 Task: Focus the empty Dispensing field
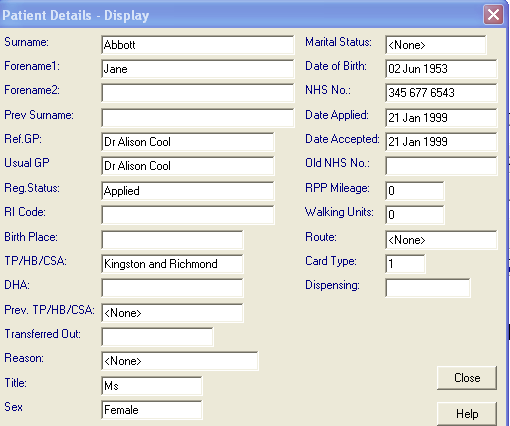[428, 288]
